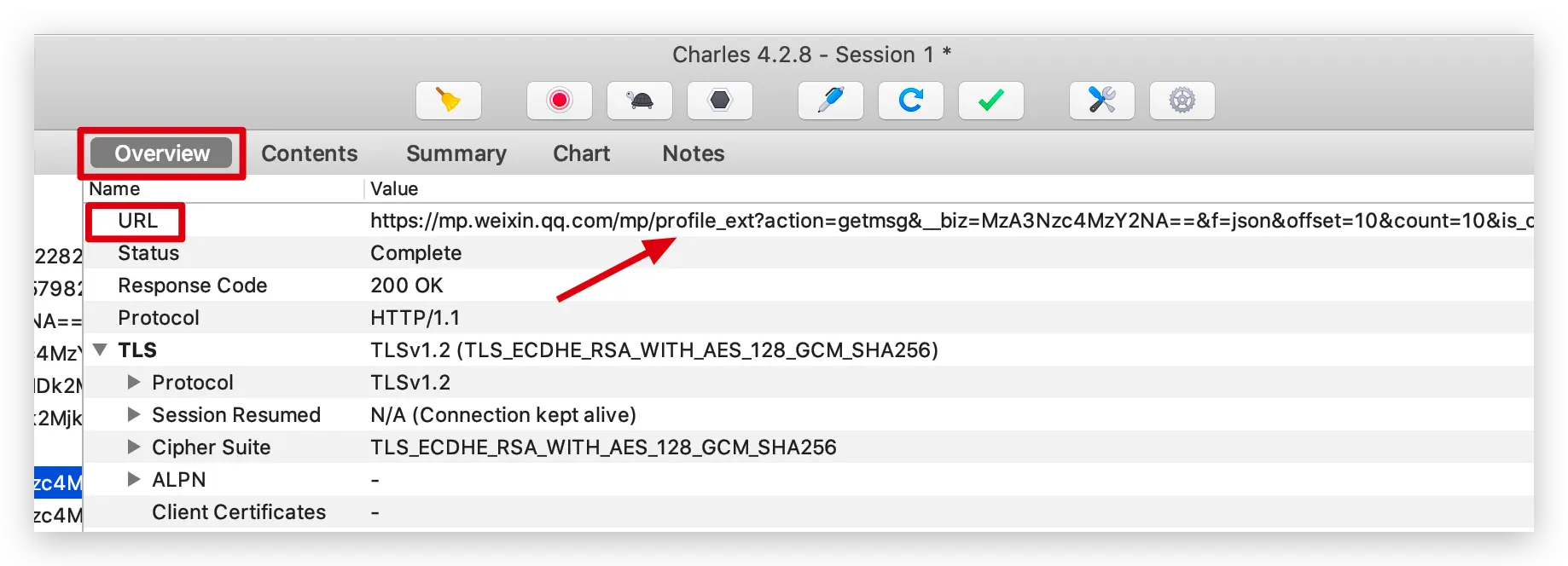
Task: Select the TLSv1.2 (TLS_ECDHE_RSA...) value
Action: point(654,350)
